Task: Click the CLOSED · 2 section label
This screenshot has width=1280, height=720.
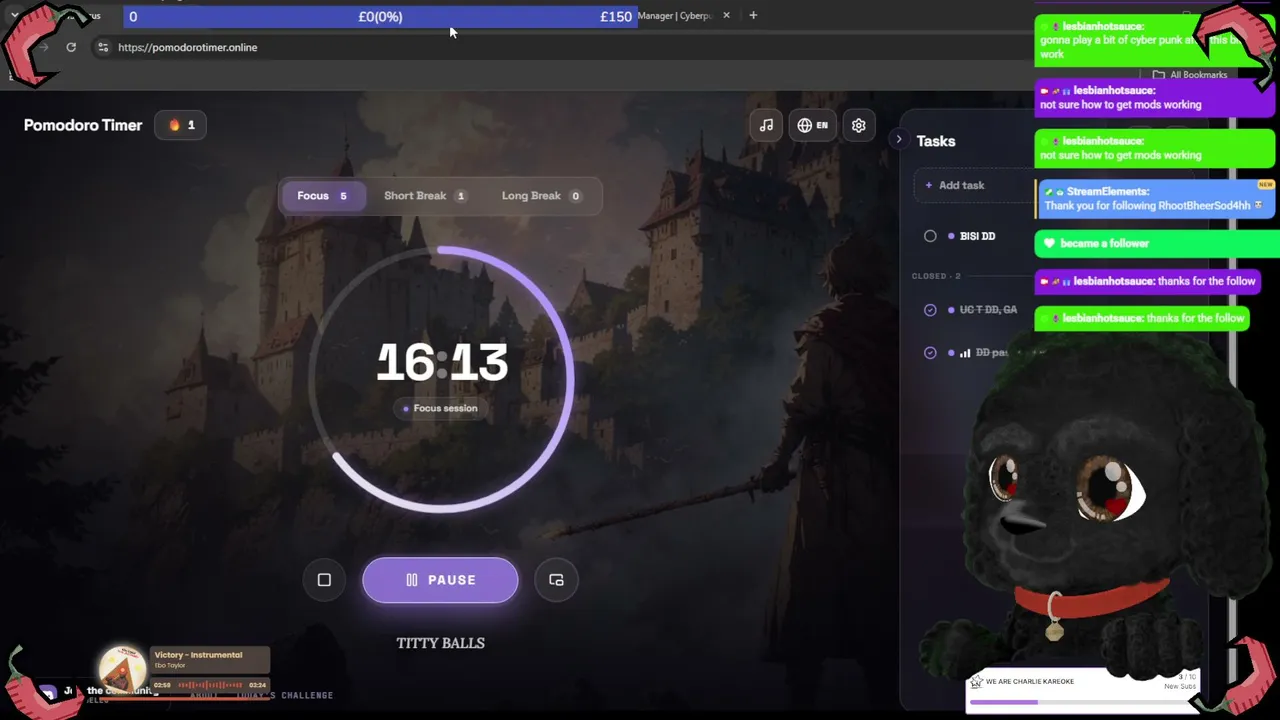Action: [936, 276]
